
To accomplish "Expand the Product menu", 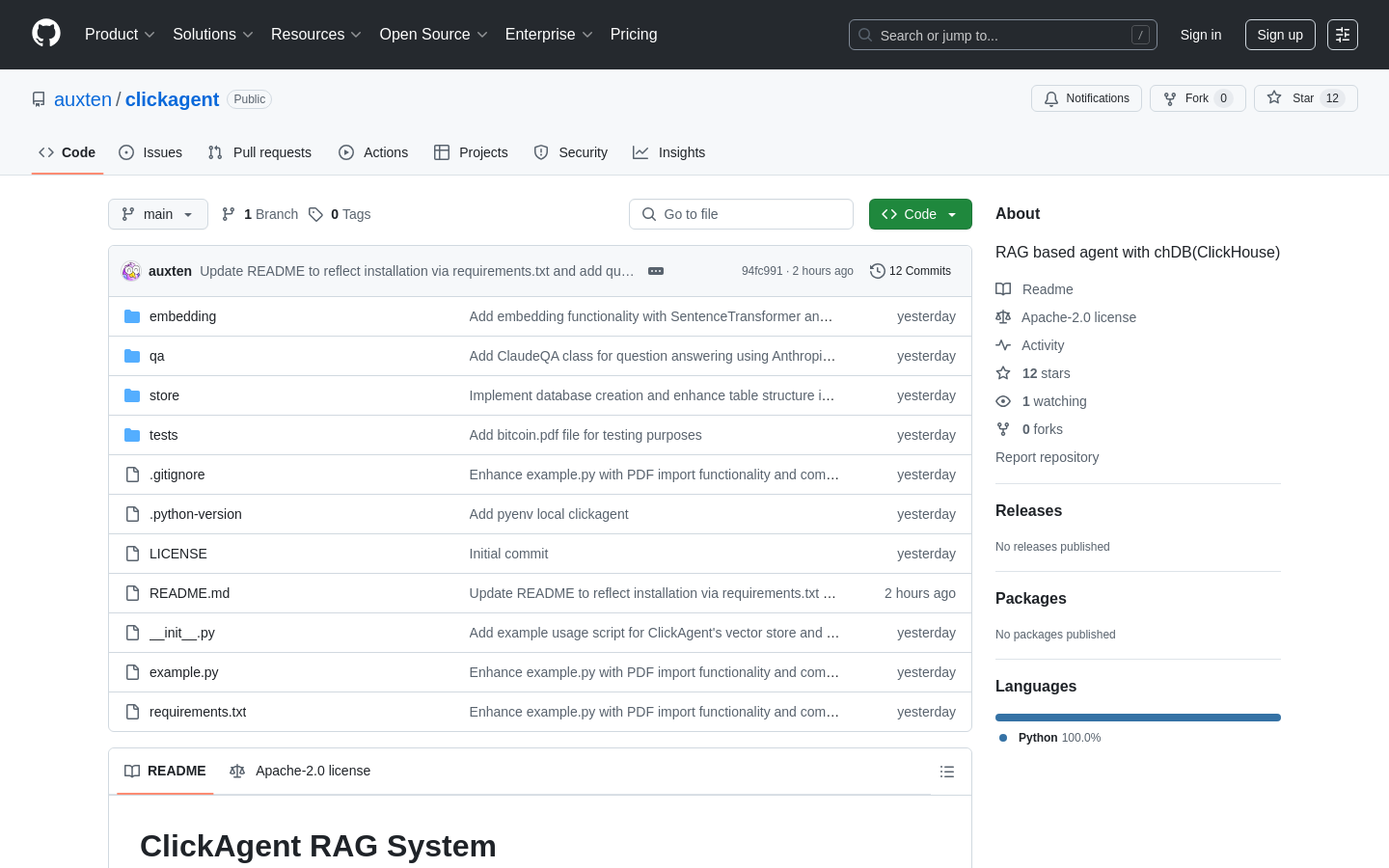I will pos(120,35).
